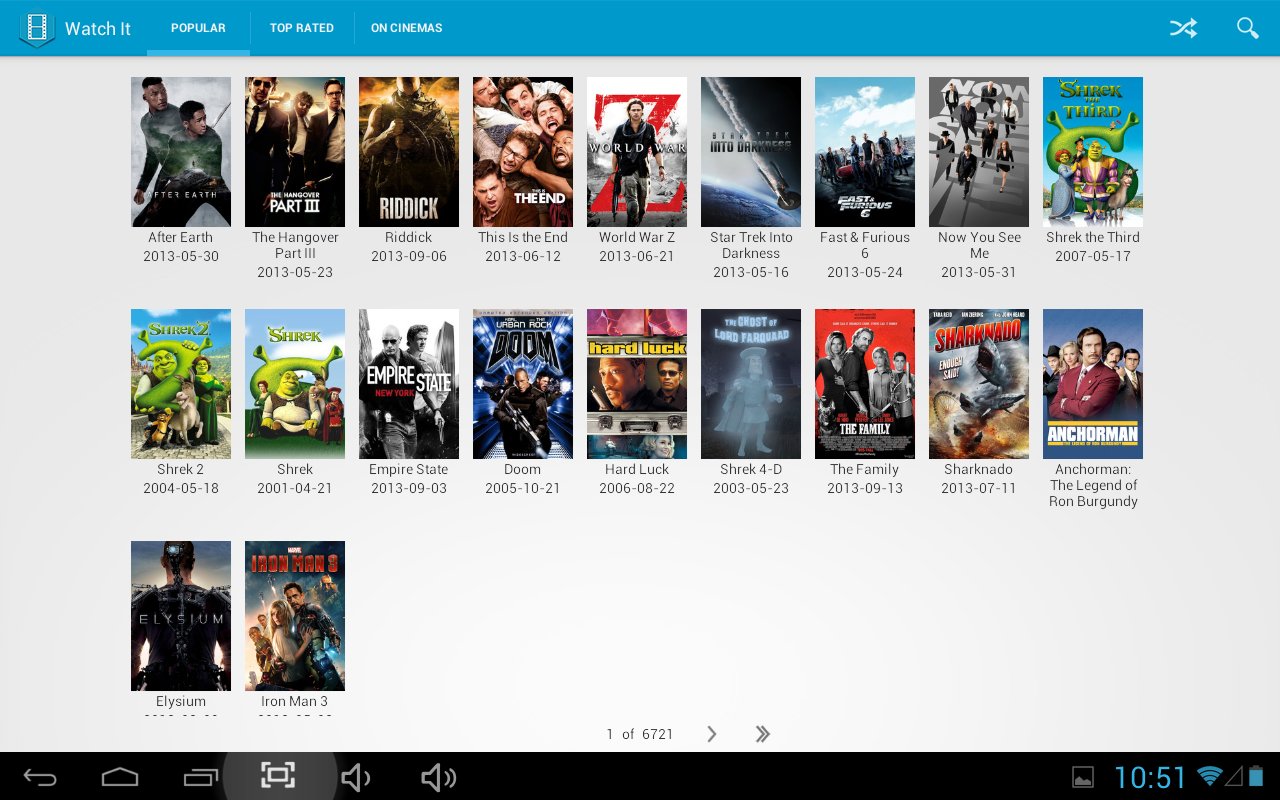Switch to Popular tab
Screen dimensions: 1280x800
(198, 28)
